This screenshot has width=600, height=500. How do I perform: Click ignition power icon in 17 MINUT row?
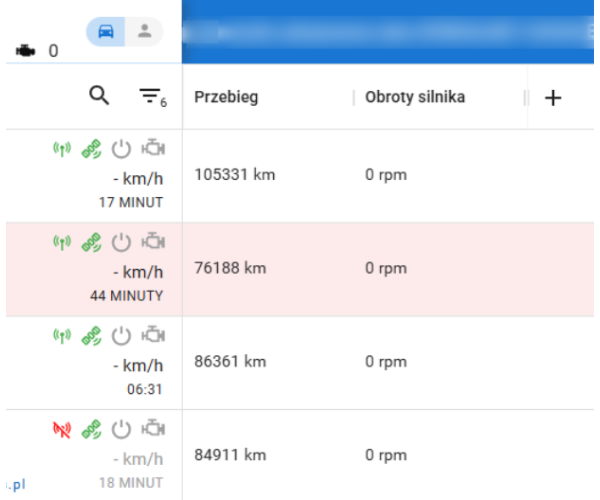tap(121, 149)
